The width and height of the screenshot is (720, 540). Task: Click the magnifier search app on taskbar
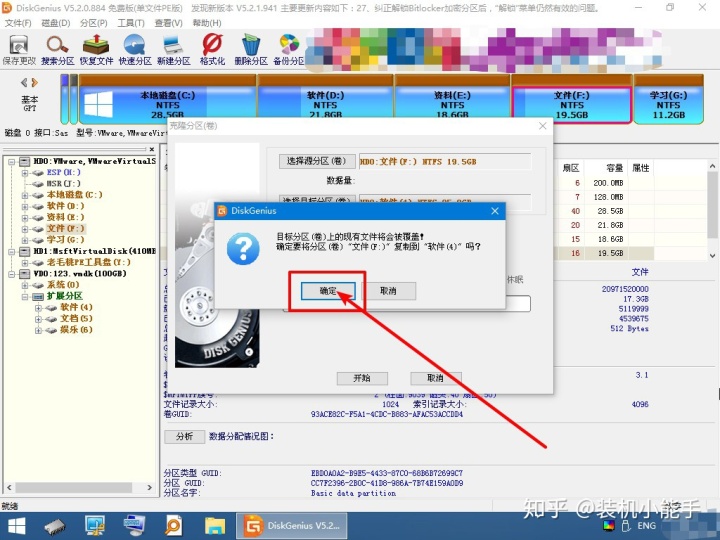point(174,526)
